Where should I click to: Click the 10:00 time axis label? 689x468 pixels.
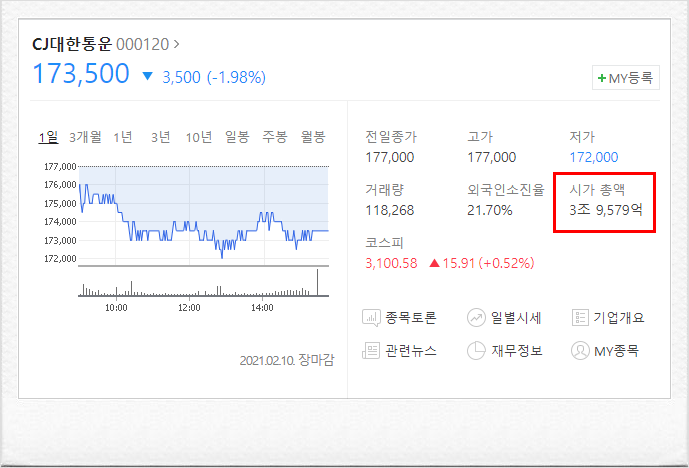tap(116, 308)
